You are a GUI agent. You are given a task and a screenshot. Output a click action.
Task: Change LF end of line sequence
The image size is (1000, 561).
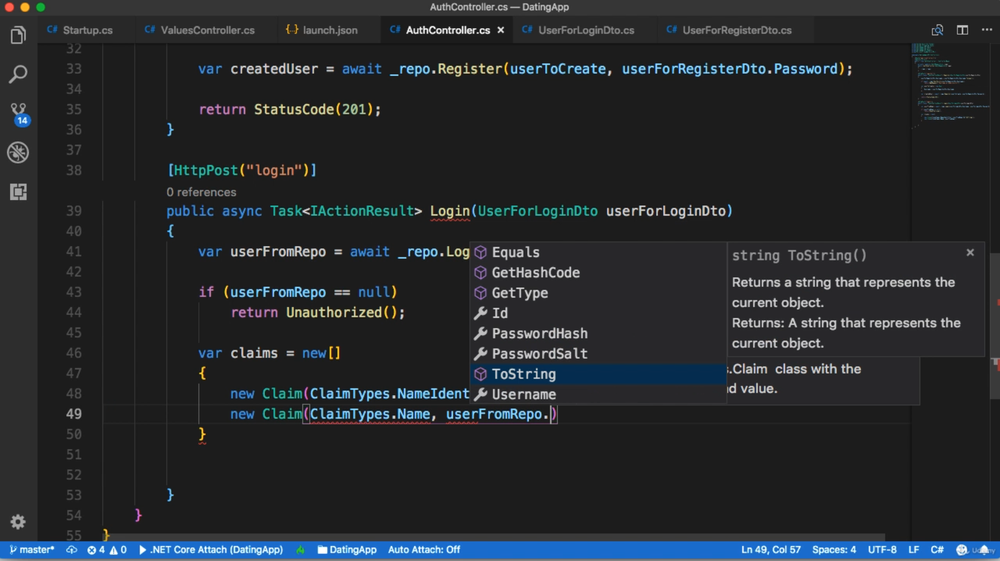pyautogui.click(x=913, y=550)
